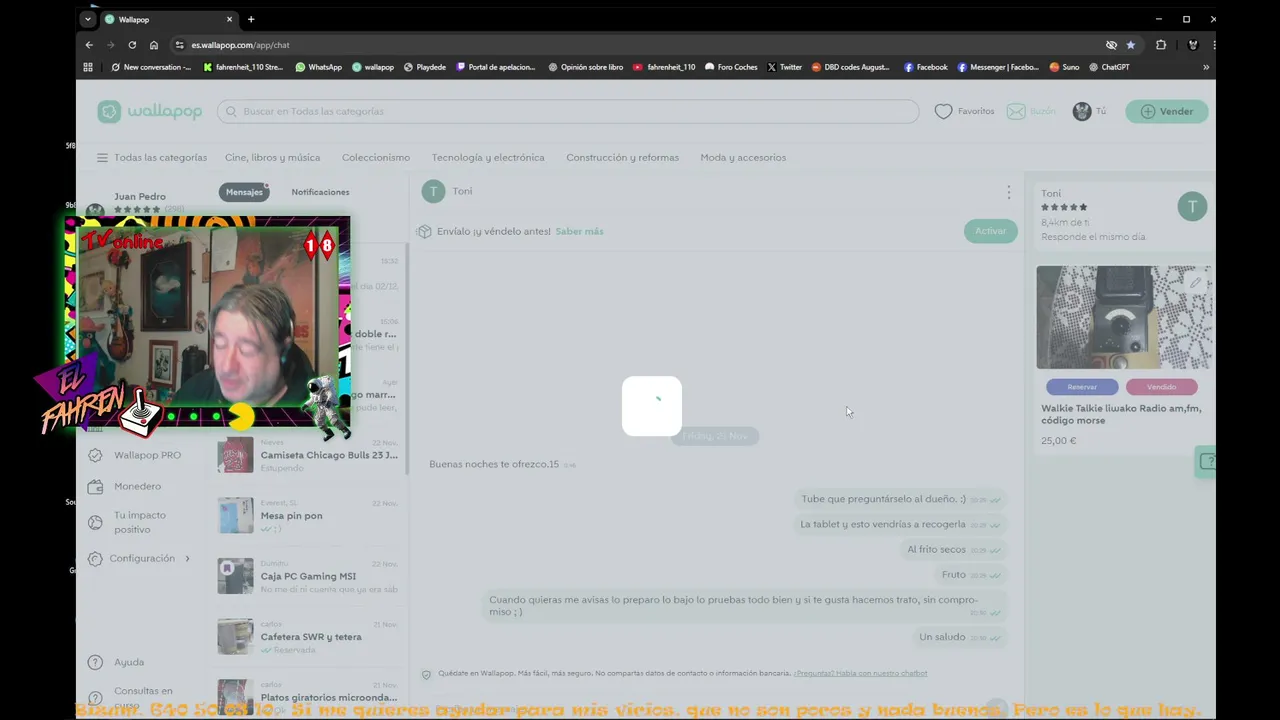Open the Camiseta Chicago Bulls conversation
1280x720 pixels.
(x=308, y=455)
